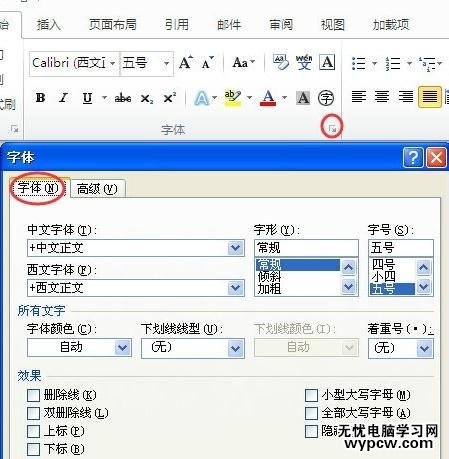
Task: Click the Justify alignment icon
Action: coord(430,97)
